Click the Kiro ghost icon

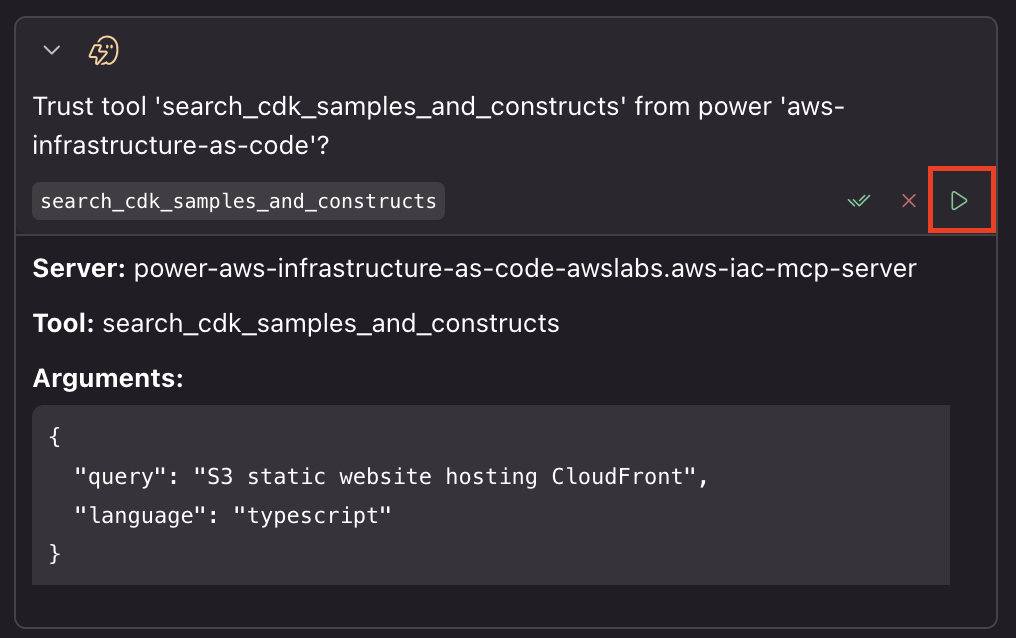[x=103, y=50]
